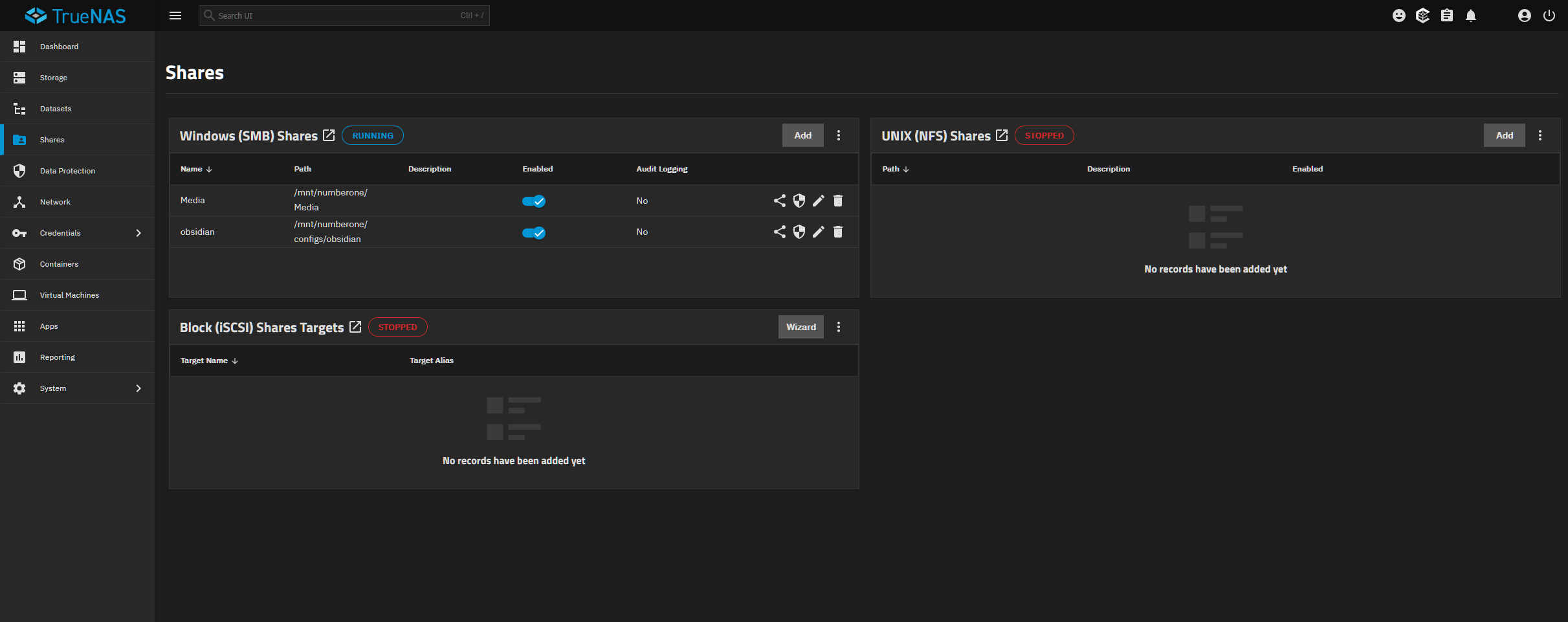The image size is (1568, 622).
Task: Open the share filesystem link for obsidian
Action: click(779, 232)
